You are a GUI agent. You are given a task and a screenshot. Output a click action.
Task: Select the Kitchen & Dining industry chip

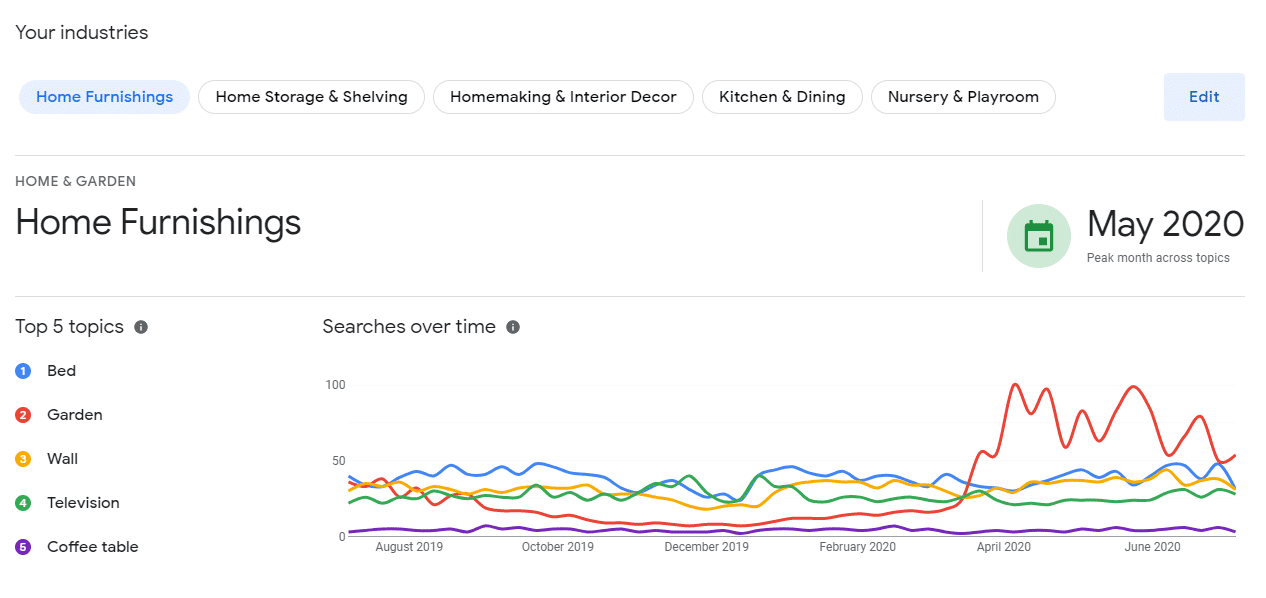click(x=782, y=97)
